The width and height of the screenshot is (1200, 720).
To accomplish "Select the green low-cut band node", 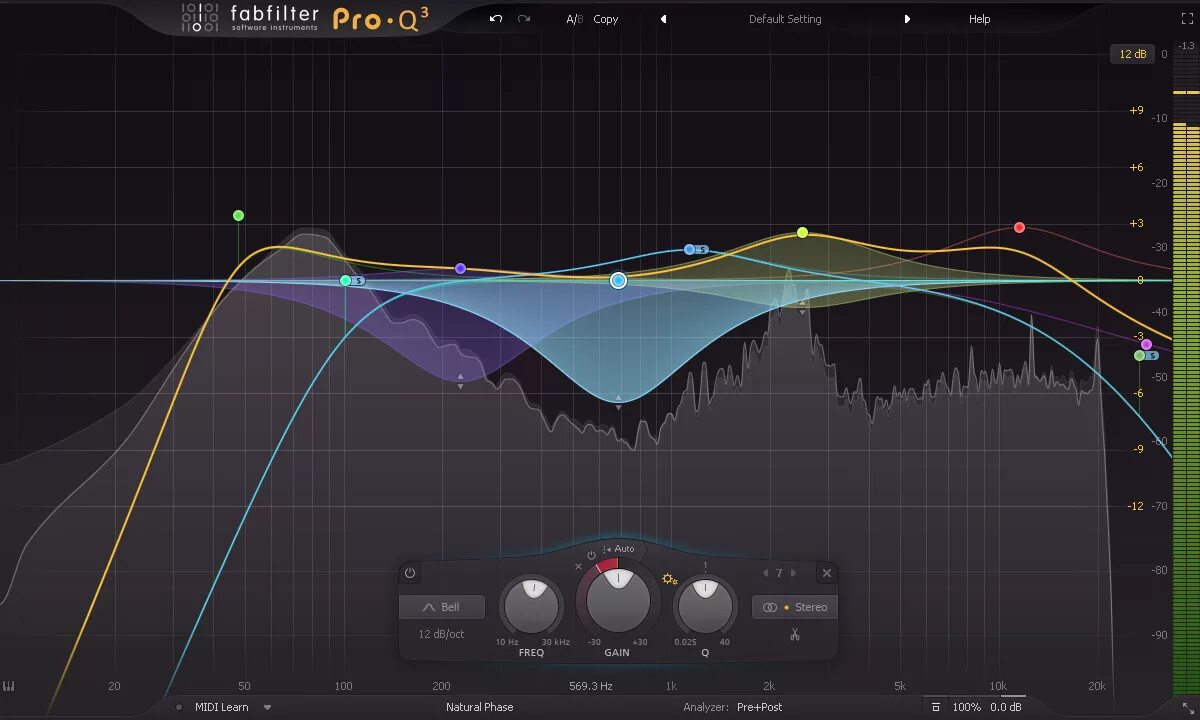I will coord(238,215).
